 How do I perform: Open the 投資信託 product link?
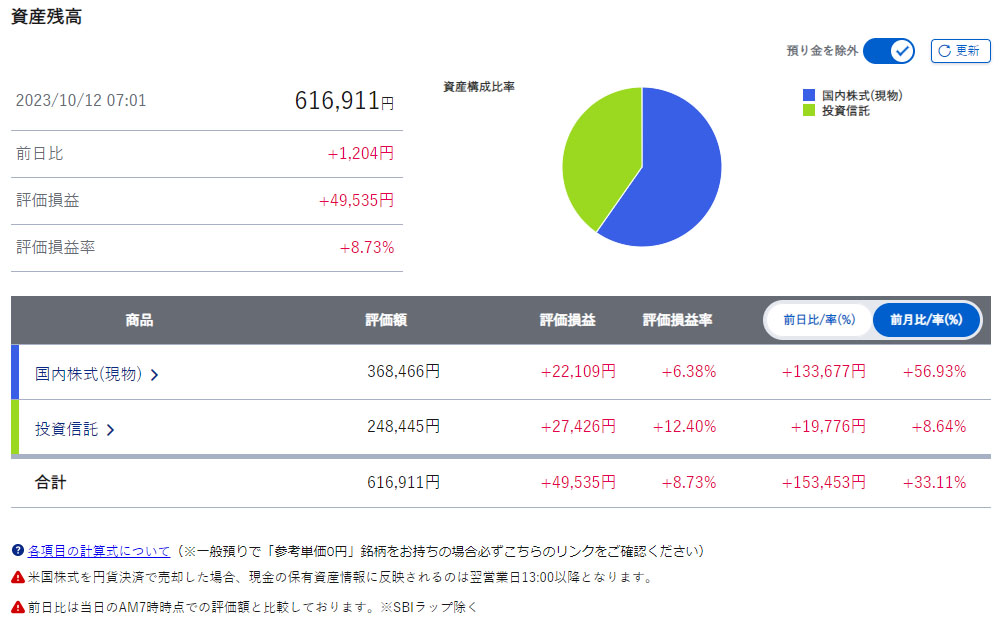pos(66,429)
